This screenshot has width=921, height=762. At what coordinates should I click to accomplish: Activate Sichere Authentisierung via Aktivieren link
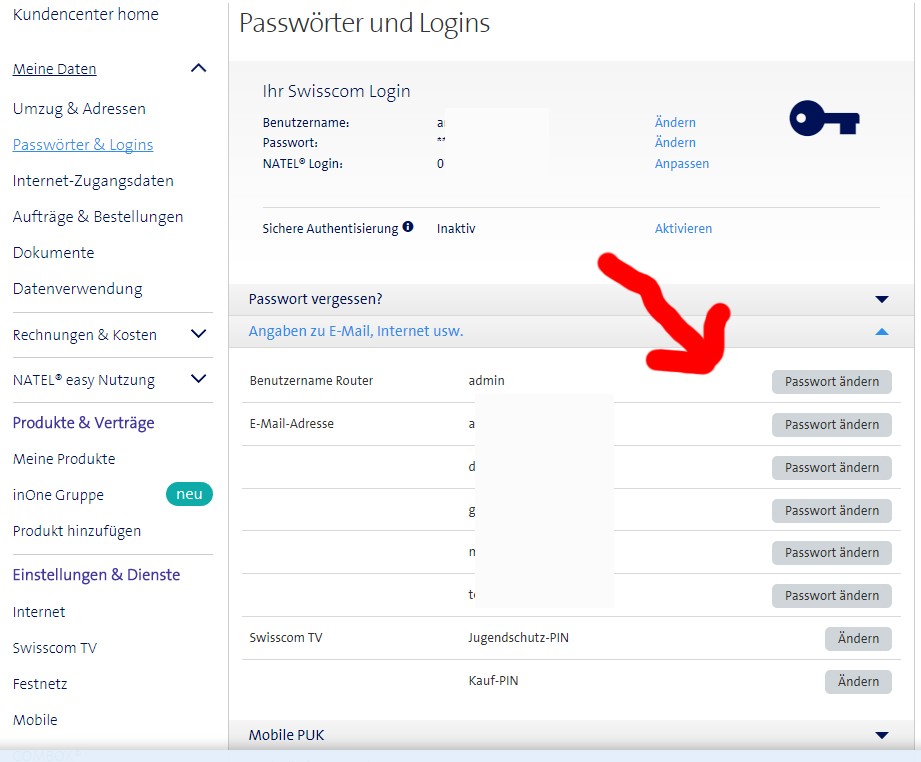683,228
